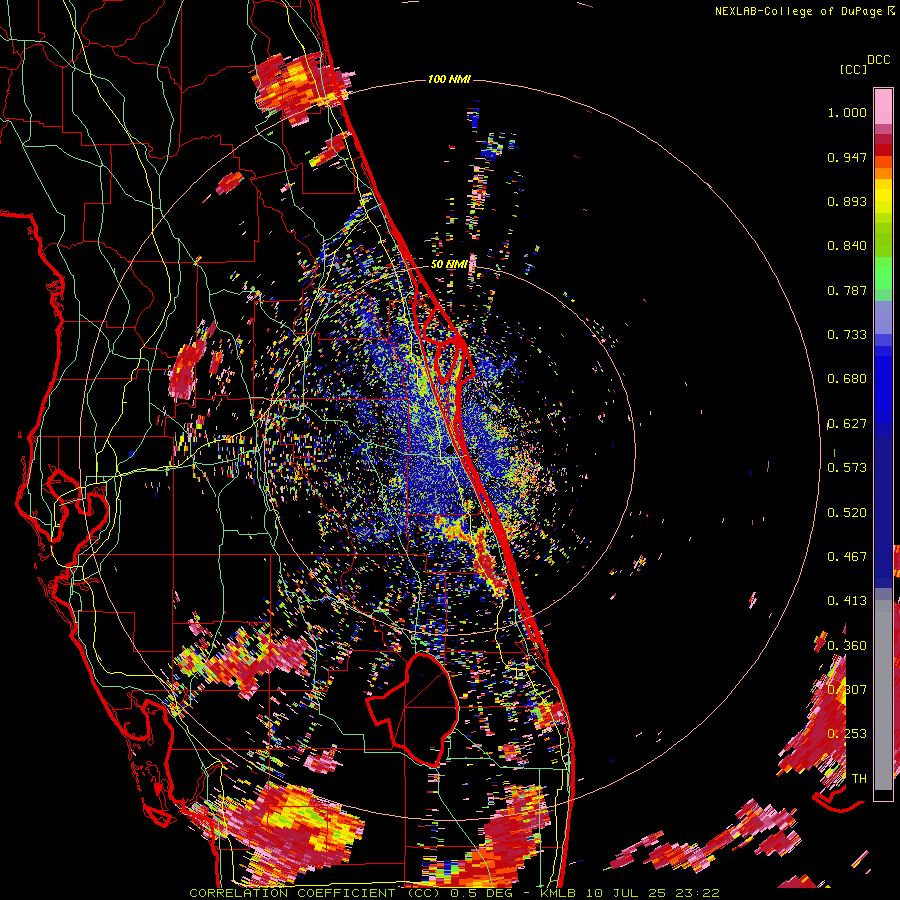Screen dimensions: 900x900
Task: Select the 0.840 scale value
Action: pos(847,246)
